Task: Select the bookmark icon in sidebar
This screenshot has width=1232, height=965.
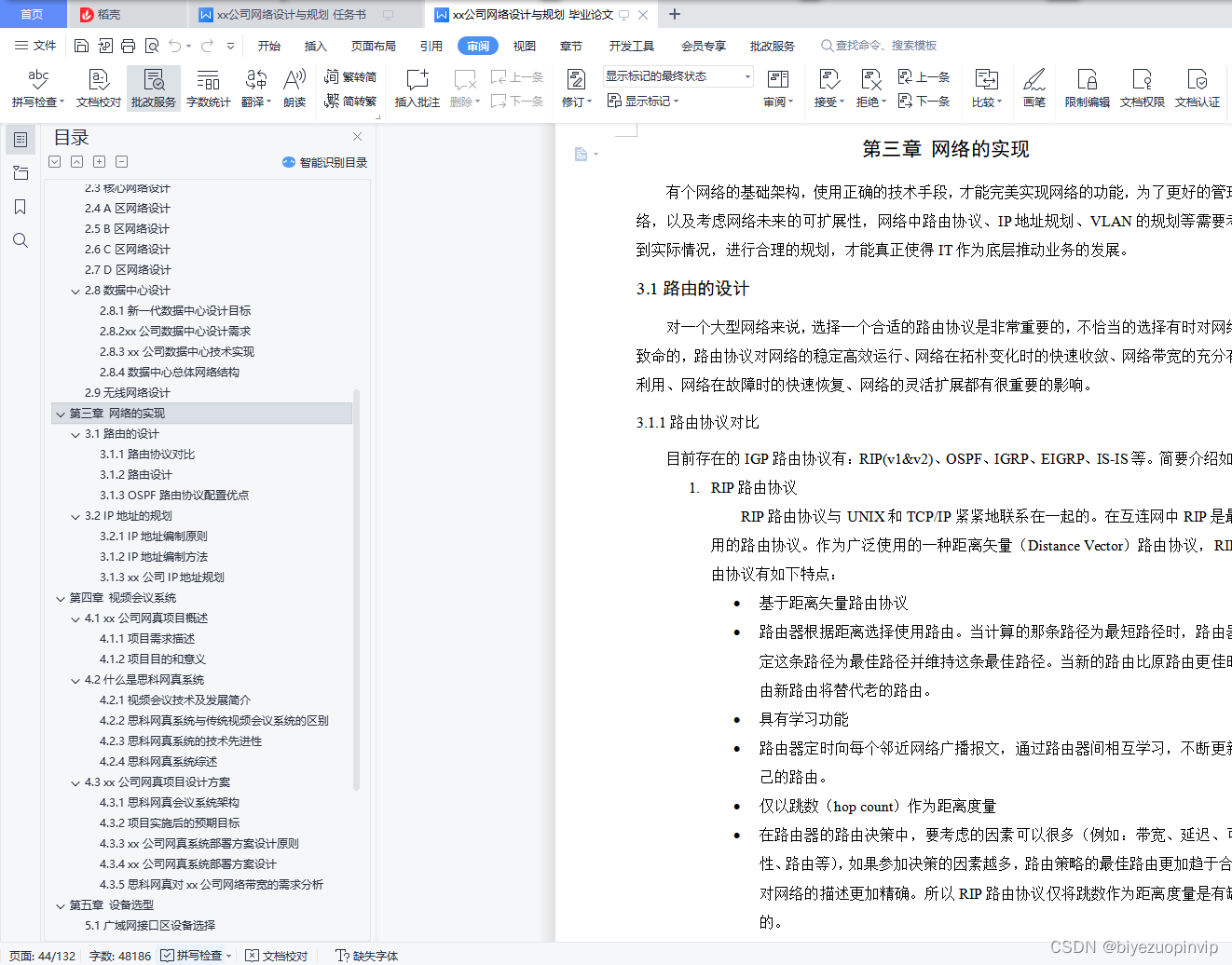Action: coord(21,207)
